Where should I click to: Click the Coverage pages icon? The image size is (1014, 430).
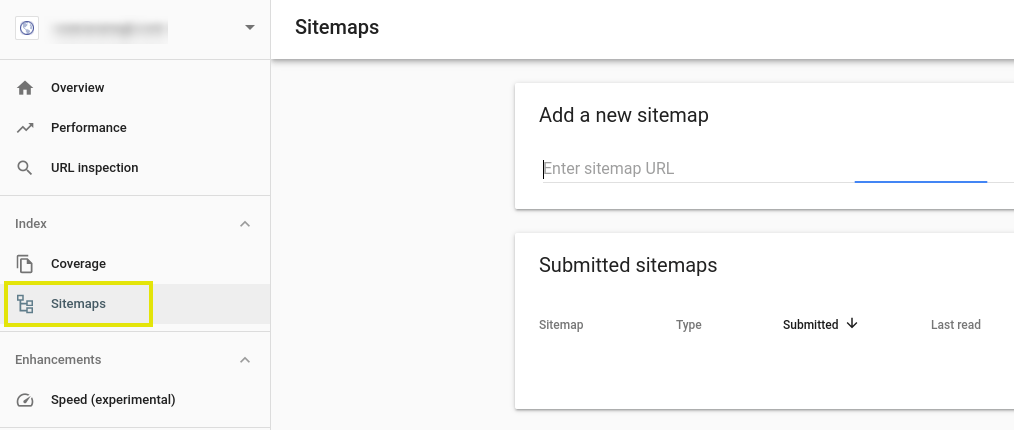tap(26, 264)
